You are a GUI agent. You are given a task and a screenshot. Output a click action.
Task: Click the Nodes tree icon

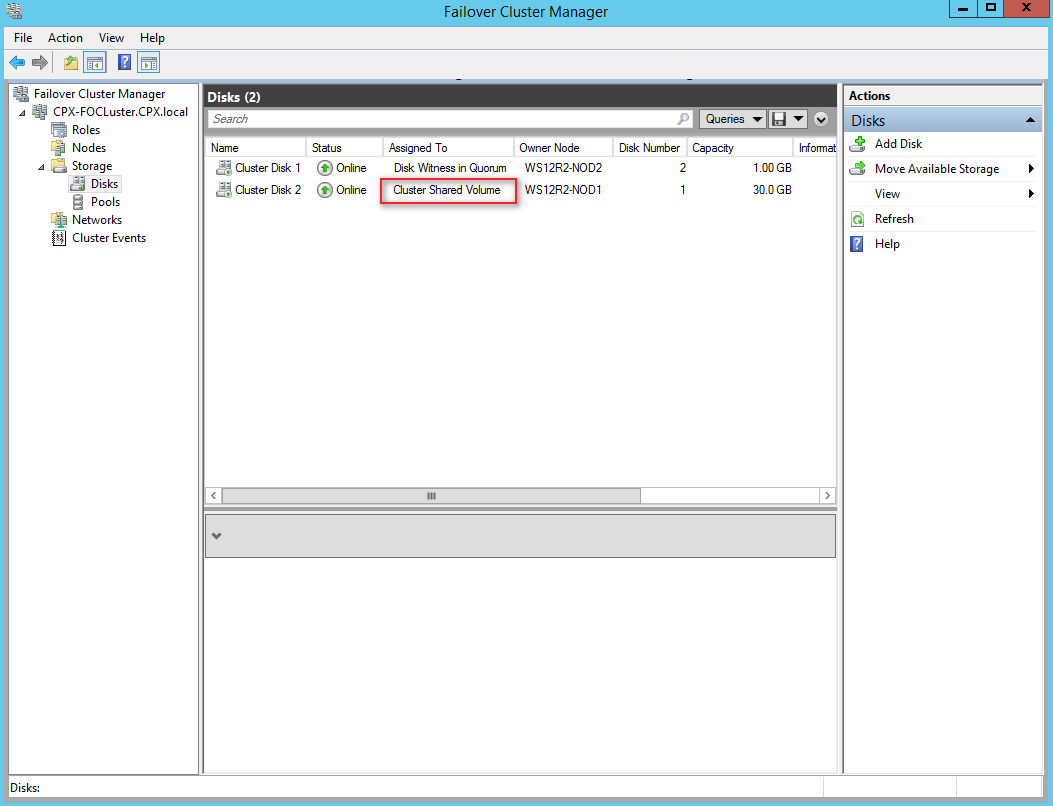click(59, 148)
